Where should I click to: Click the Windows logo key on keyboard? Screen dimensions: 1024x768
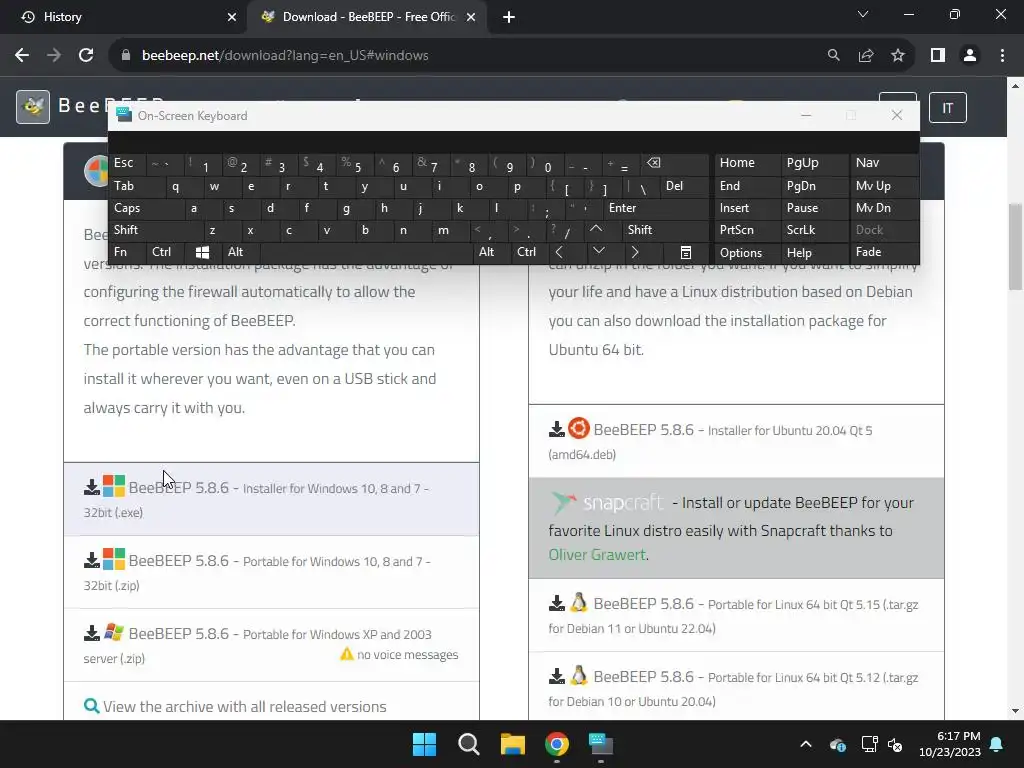(202, 252)
